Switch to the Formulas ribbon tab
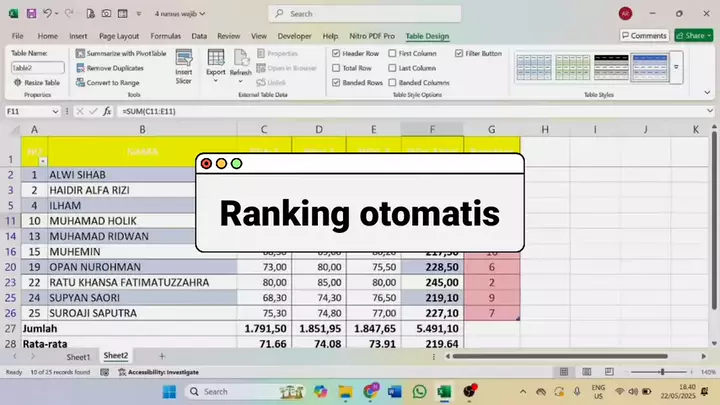 (165, 35)
